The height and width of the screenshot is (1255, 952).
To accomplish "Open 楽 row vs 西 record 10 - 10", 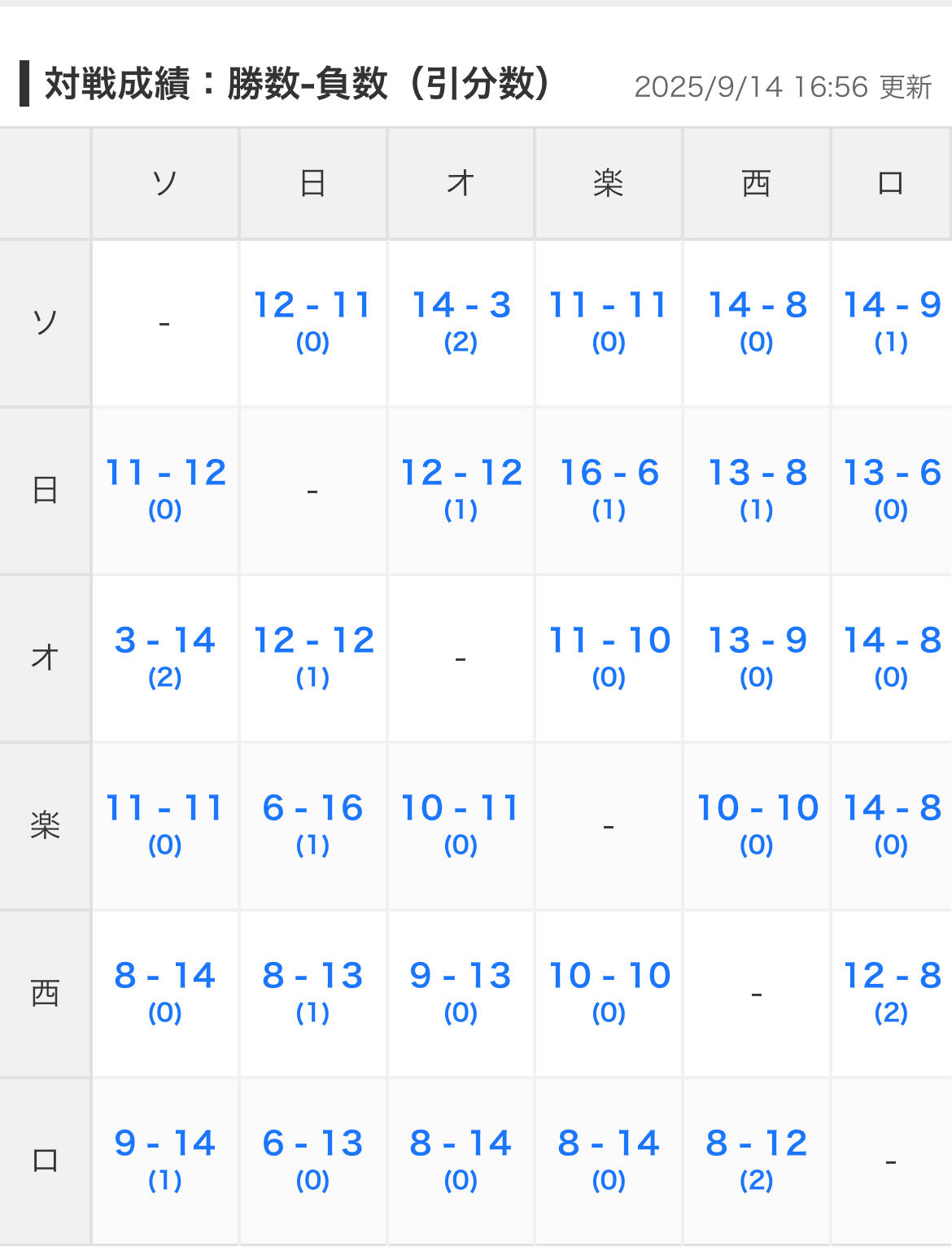I will (757, 810).
